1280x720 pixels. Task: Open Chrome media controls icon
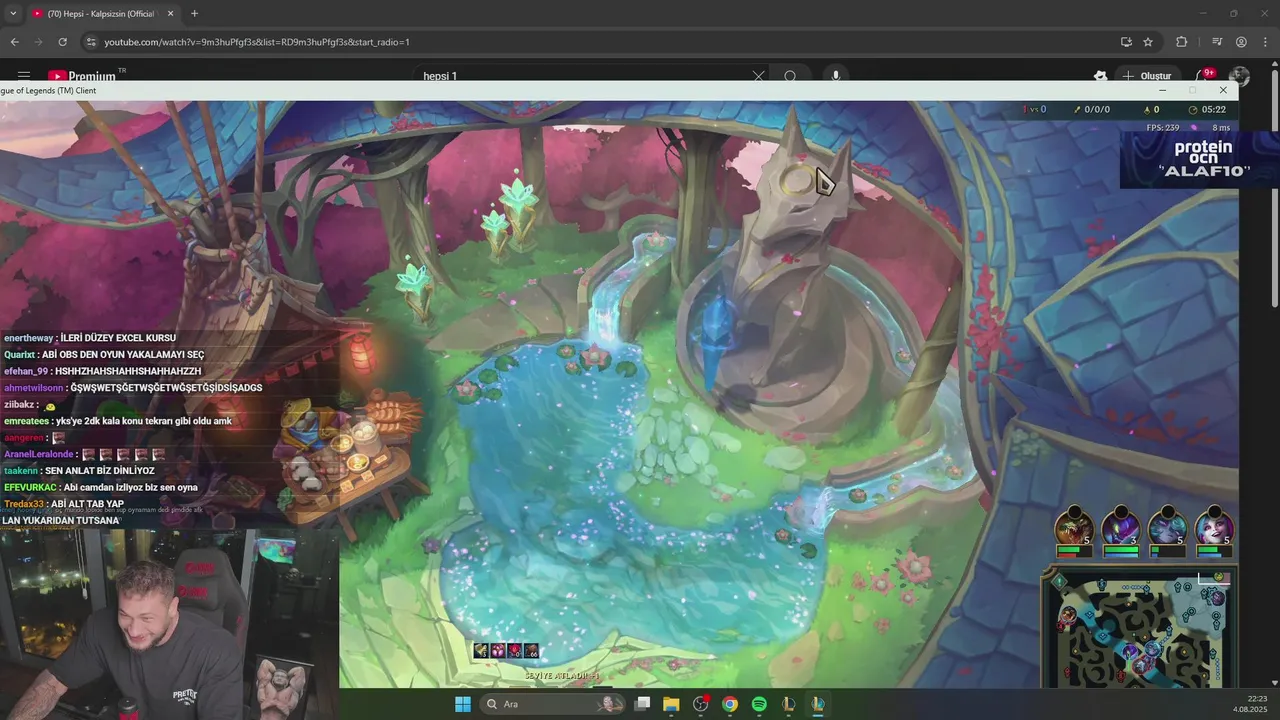coord(1216,42)
